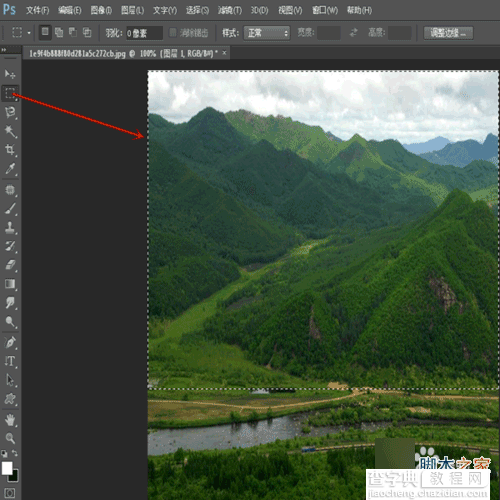
Task: Select the Zoom tool
Action: pyautogui.click(x=10, y=438)
